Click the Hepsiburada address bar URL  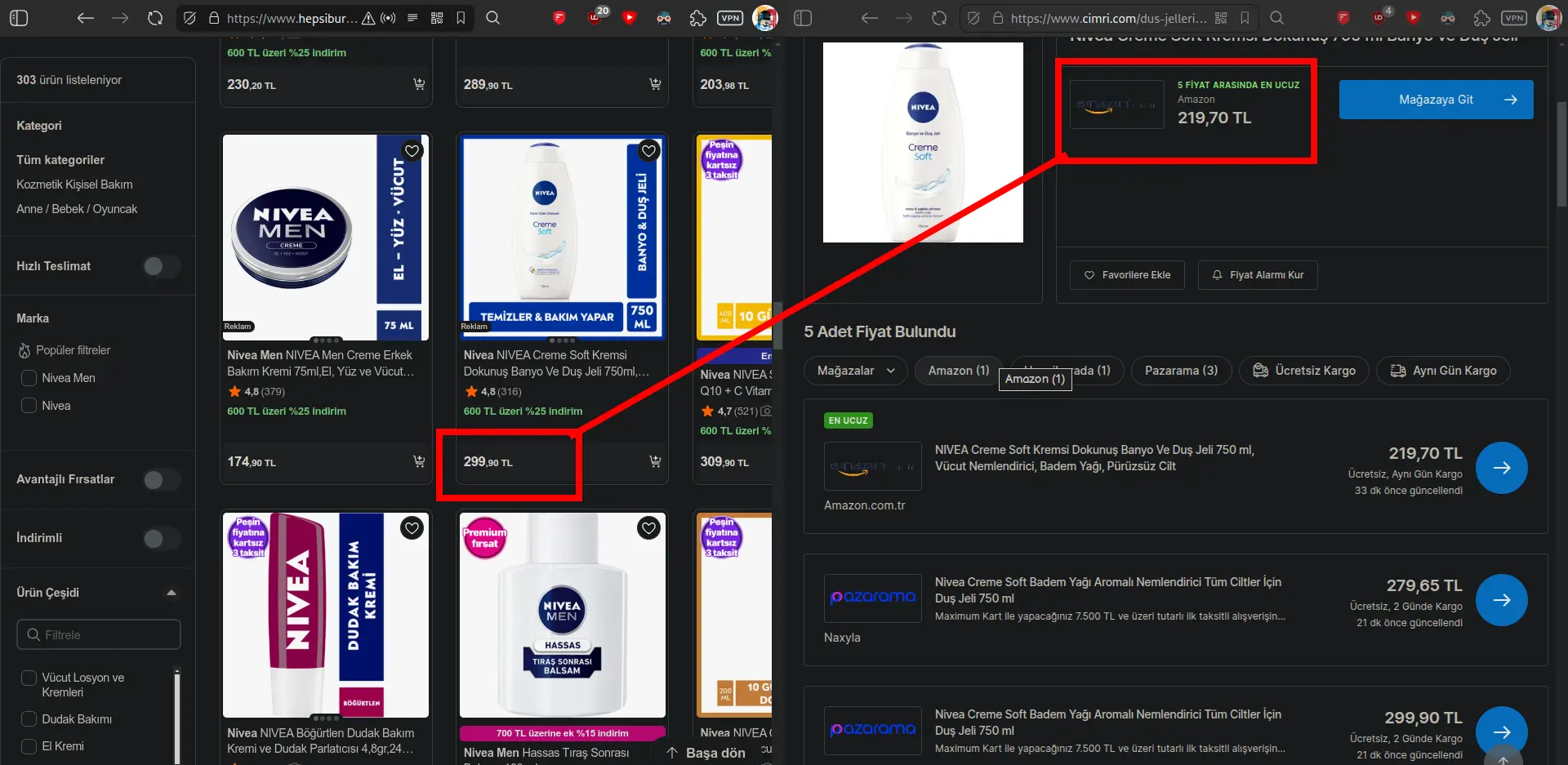point(292,18)
